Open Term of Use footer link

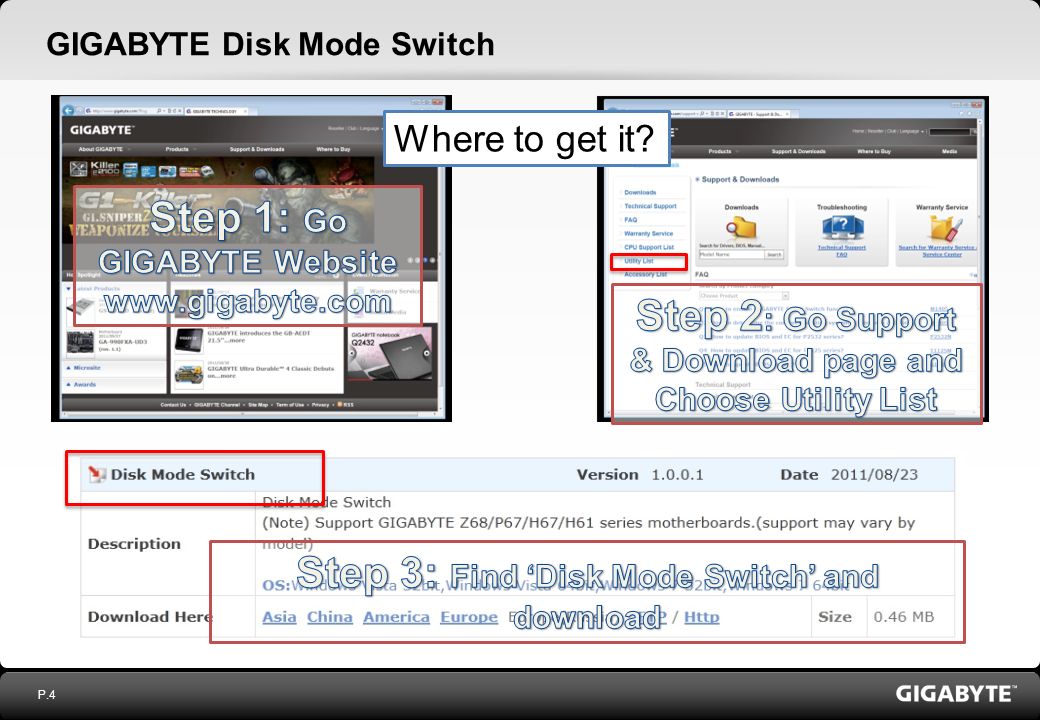(x=290, y=404)
